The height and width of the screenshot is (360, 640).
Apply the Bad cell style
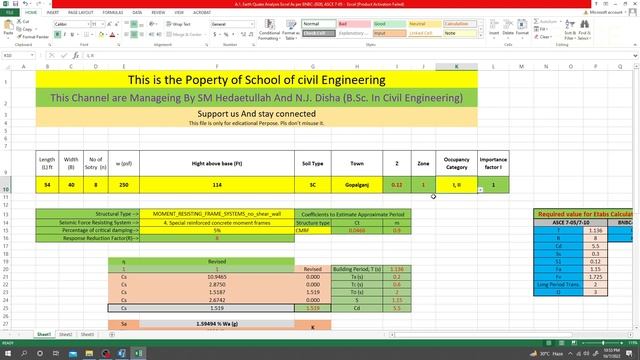354,24
